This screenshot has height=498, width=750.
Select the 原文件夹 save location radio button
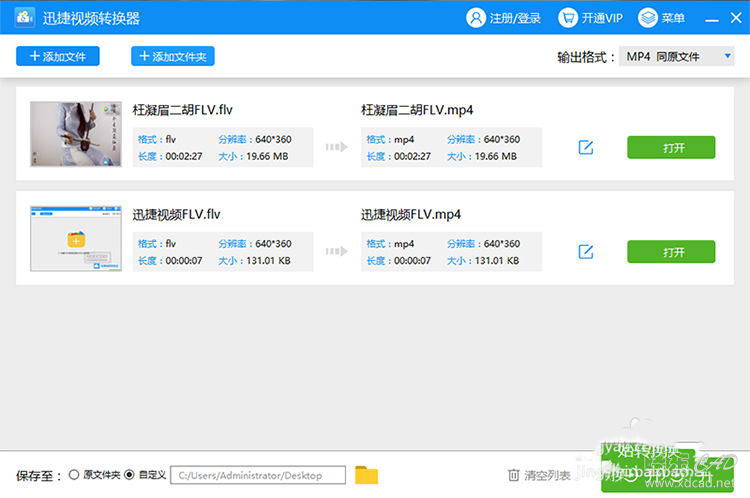click(74, 475)
